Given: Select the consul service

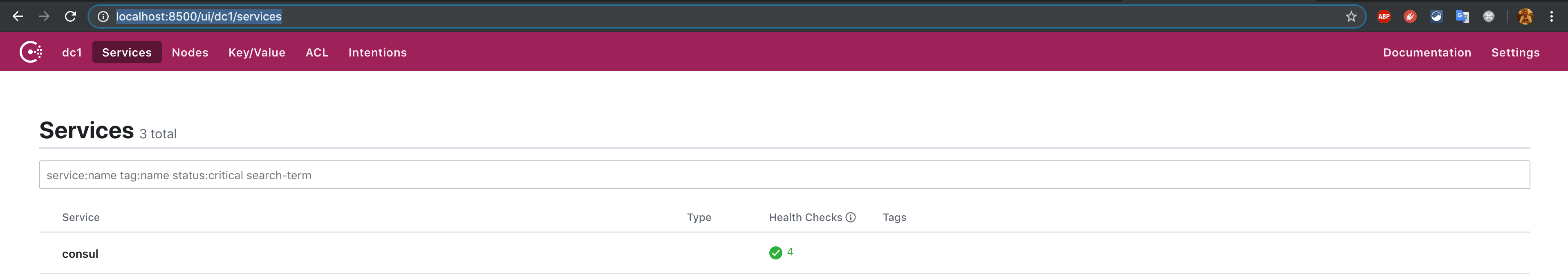Looking at the screenshot, I should [80, 253].
